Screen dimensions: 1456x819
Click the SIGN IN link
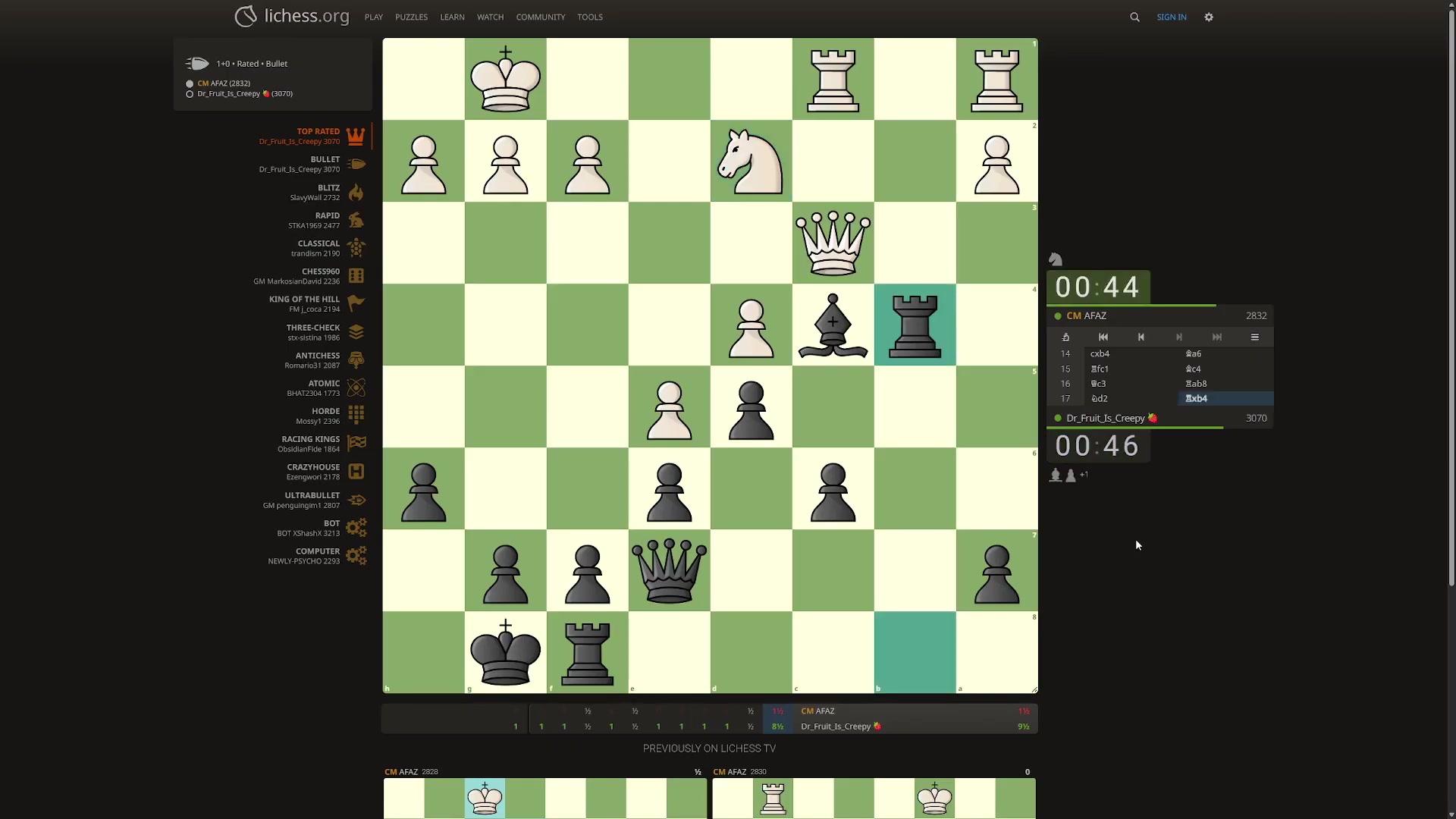tap(1171, 17)
